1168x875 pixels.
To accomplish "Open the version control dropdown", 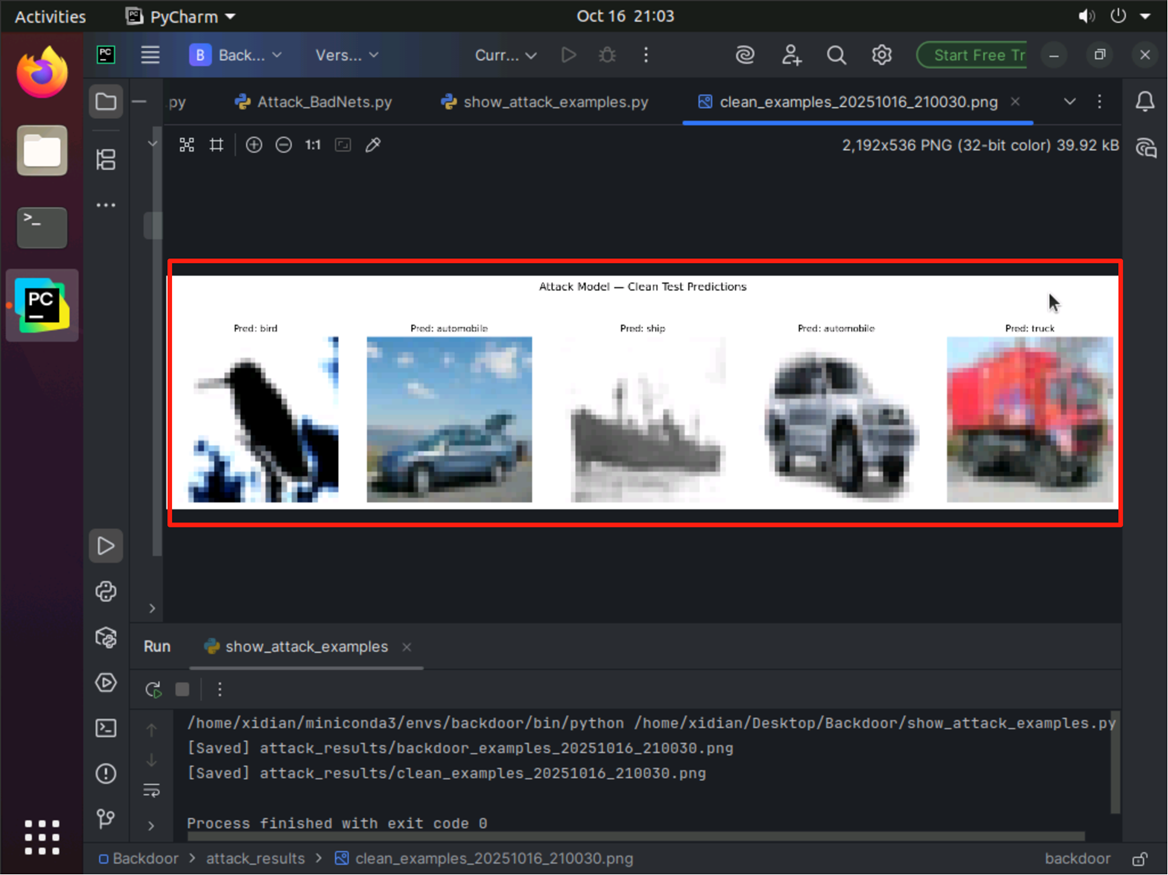I will pos(347,55).
